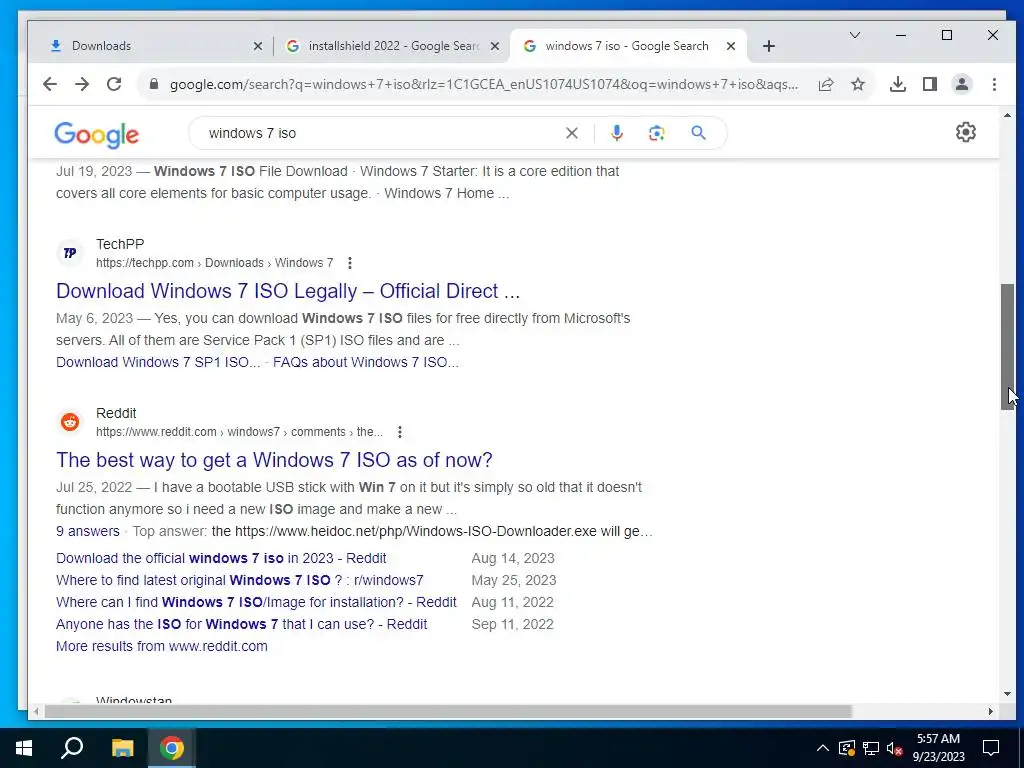Click the Chrome taskbar icon
The height and width of the screenshot is (768, 1024).
172,748
